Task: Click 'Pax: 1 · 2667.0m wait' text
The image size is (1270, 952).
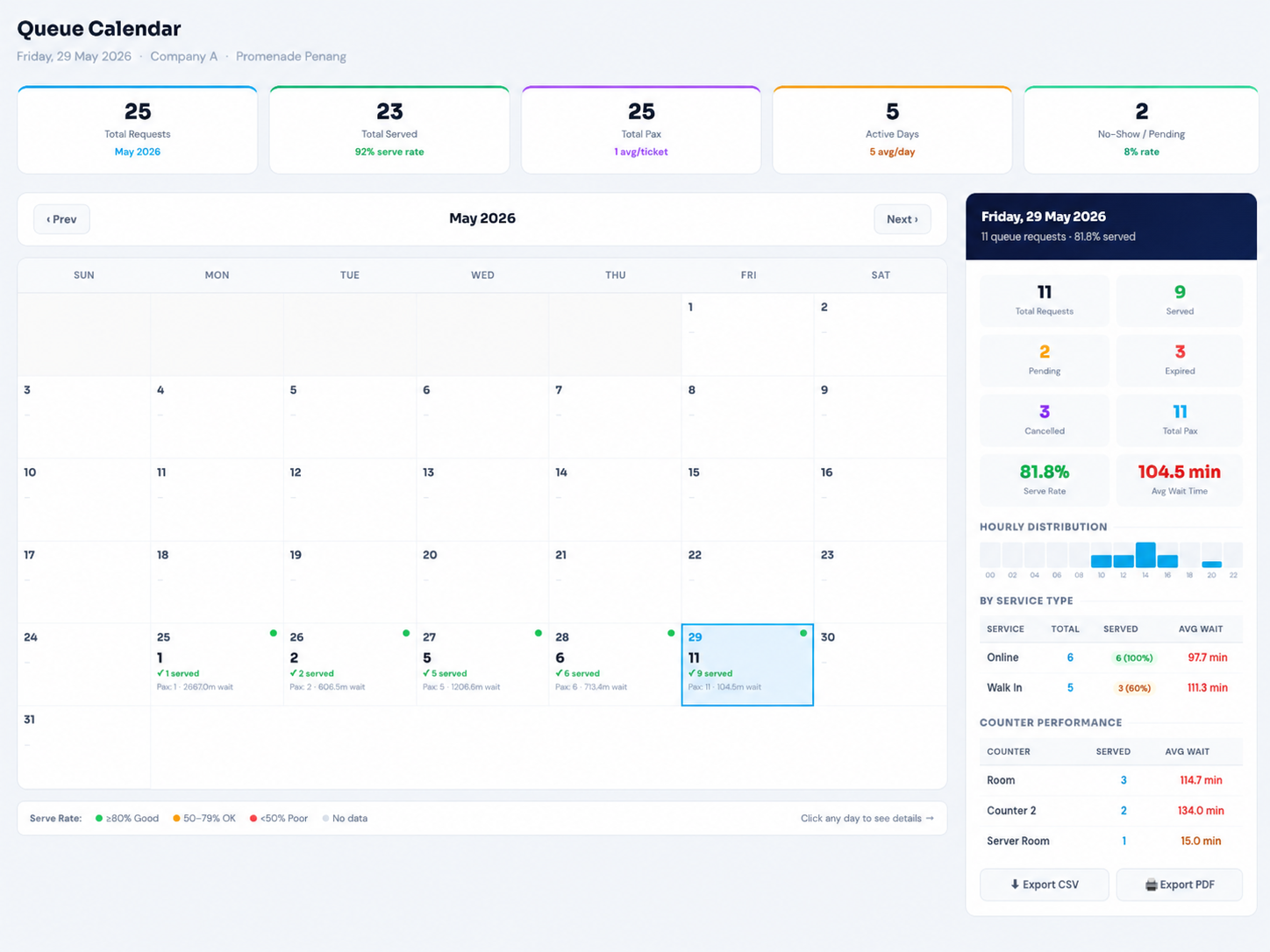Action: pyautogui.click(x=195, y=687)
